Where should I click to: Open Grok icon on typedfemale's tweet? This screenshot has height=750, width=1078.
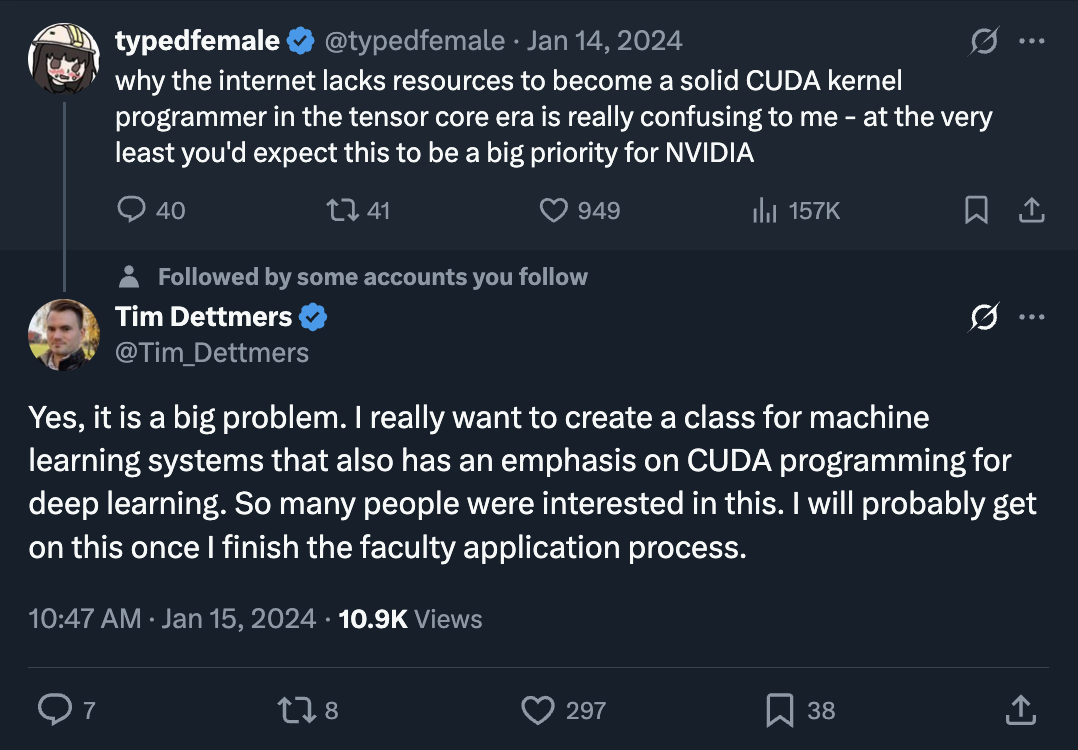(x=984, y=41)
